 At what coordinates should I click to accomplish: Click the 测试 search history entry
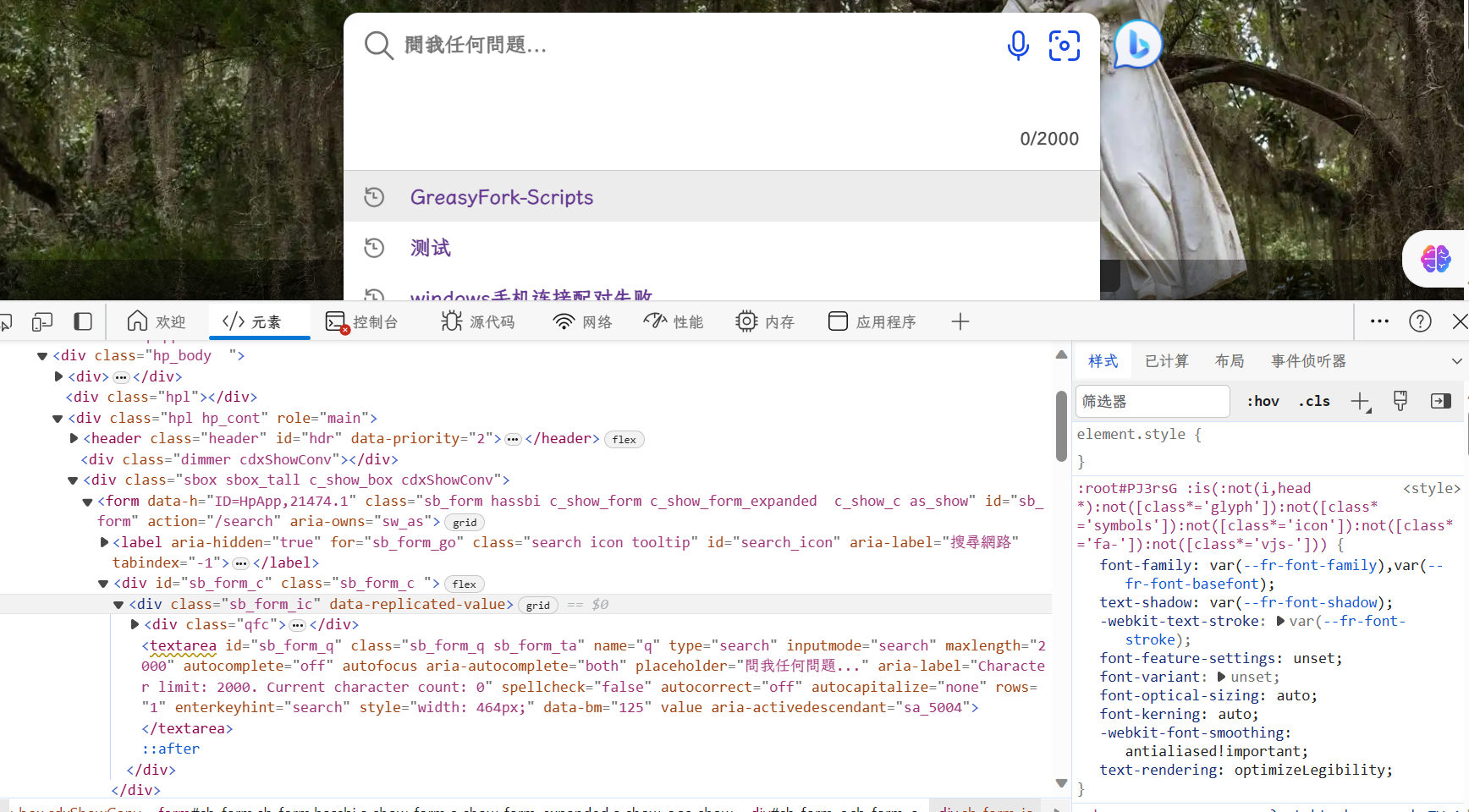(430, 247)
